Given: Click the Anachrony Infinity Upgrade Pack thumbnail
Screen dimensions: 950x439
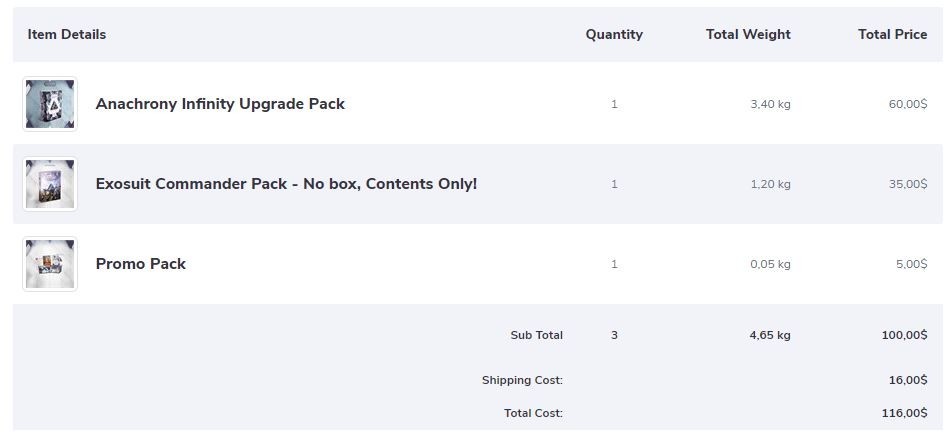Looking at the screenshot, I should click(x=50, y=104).
